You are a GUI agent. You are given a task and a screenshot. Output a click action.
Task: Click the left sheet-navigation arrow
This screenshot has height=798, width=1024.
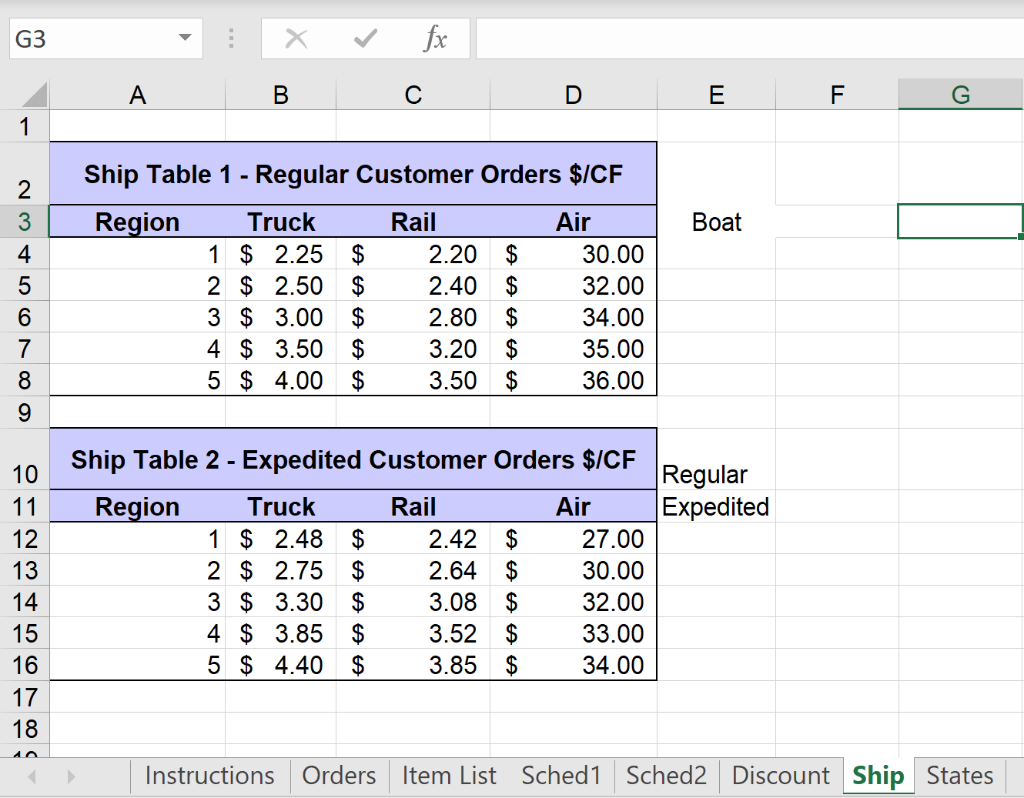coord(30,776)
